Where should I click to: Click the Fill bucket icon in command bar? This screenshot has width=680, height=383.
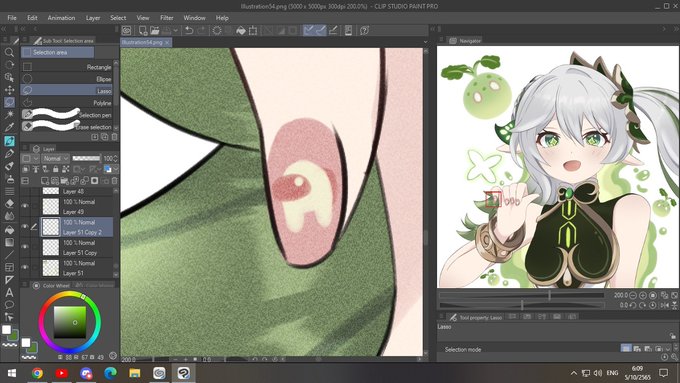[x=241, y=30]
